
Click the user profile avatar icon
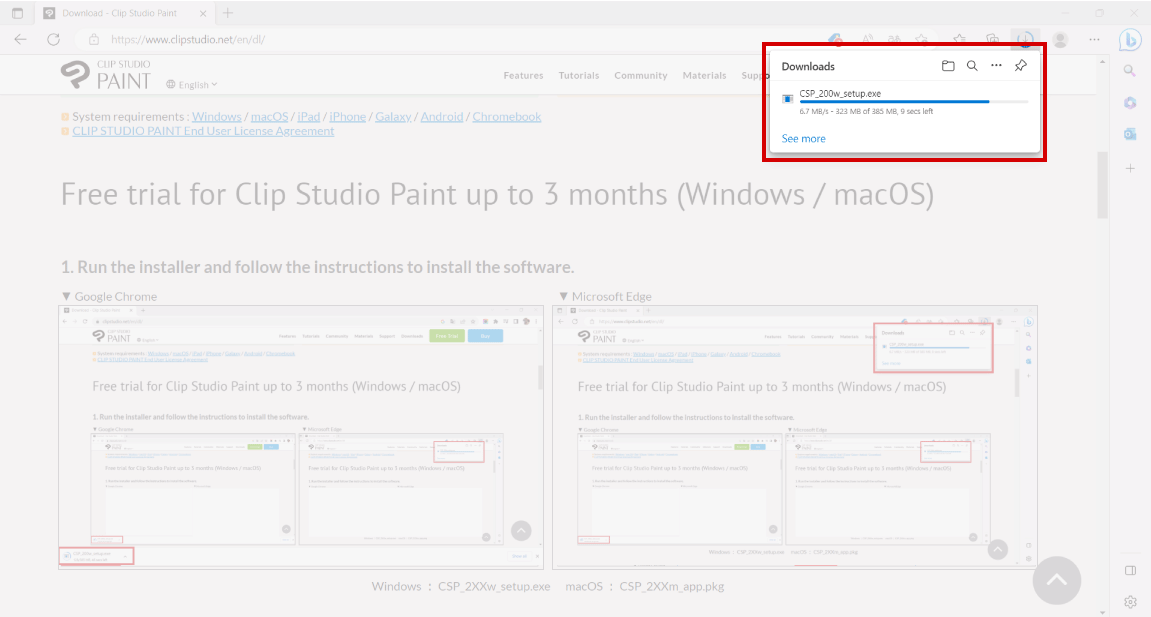(1060, 40)
